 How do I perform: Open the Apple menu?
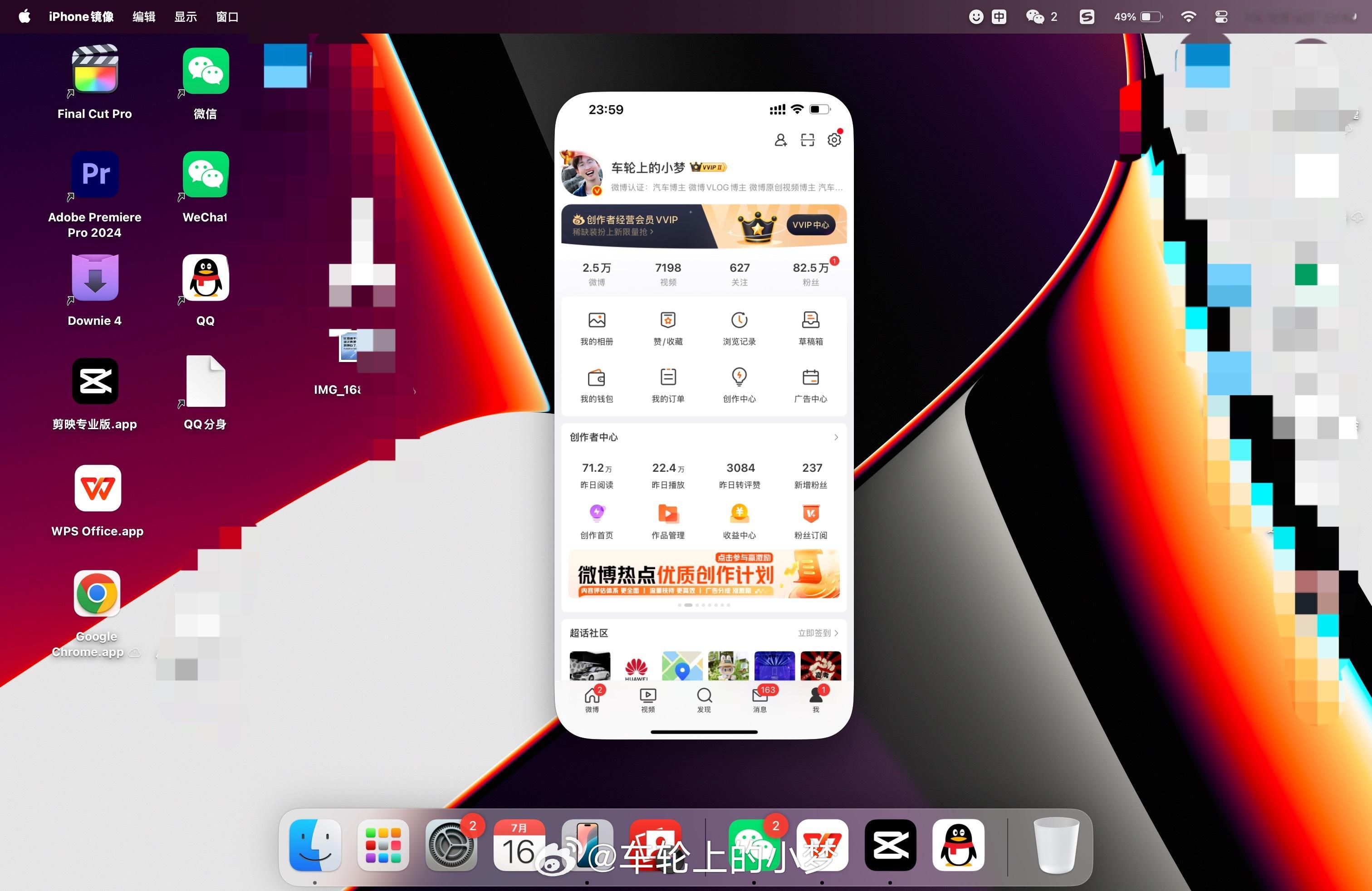point(24,16)
